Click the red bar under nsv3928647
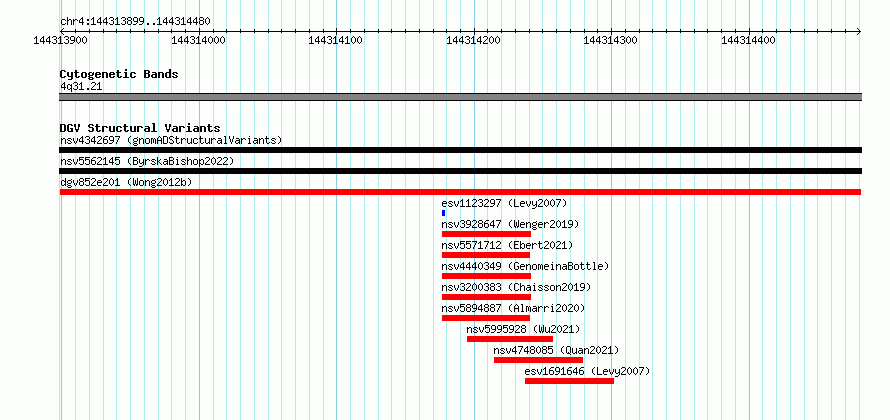The width and height of the screenshot is (890, 420). click(x=486, y=234)
